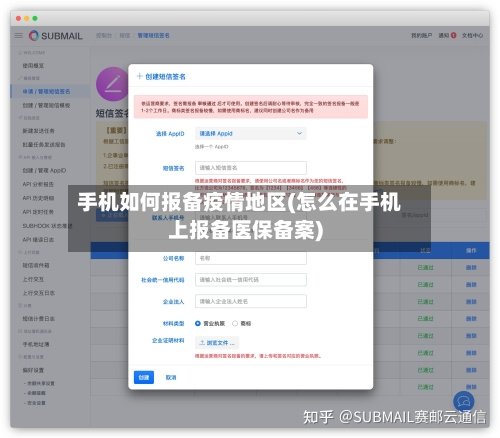Maximize the window using the green button
Image resolution: width=500 pixels, height=438 pixels.
[x=35, y=18]
